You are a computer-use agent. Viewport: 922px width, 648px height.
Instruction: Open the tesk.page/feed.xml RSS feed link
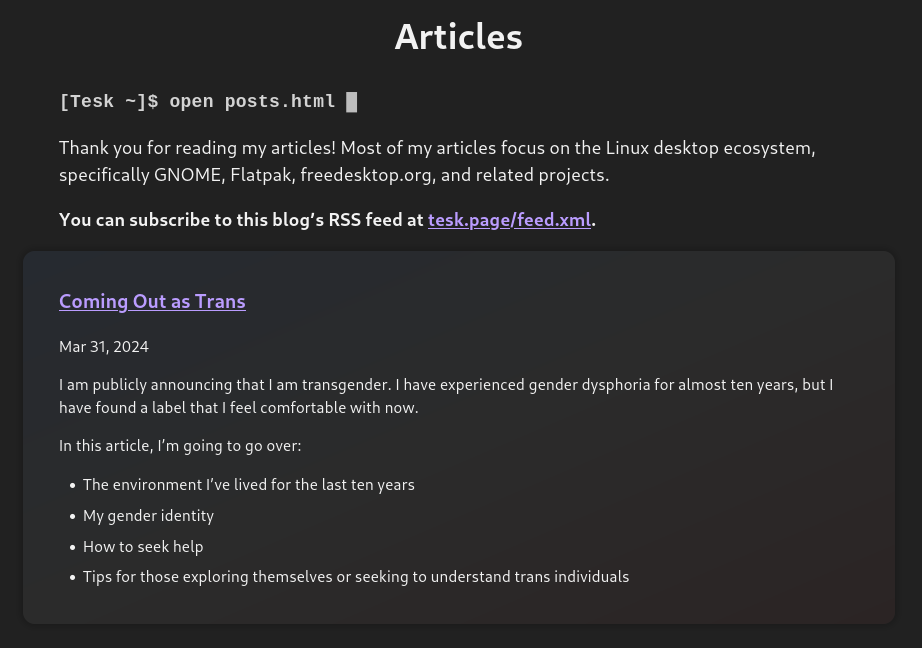pyautogui.click(x=509, y=220)
